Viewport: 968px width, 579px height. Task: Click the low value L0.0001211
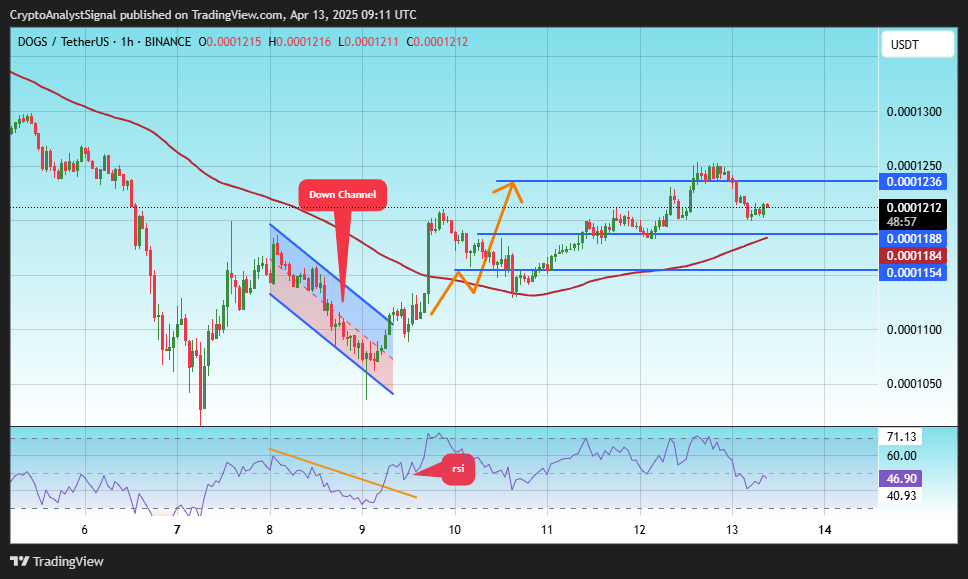[368, 42]
